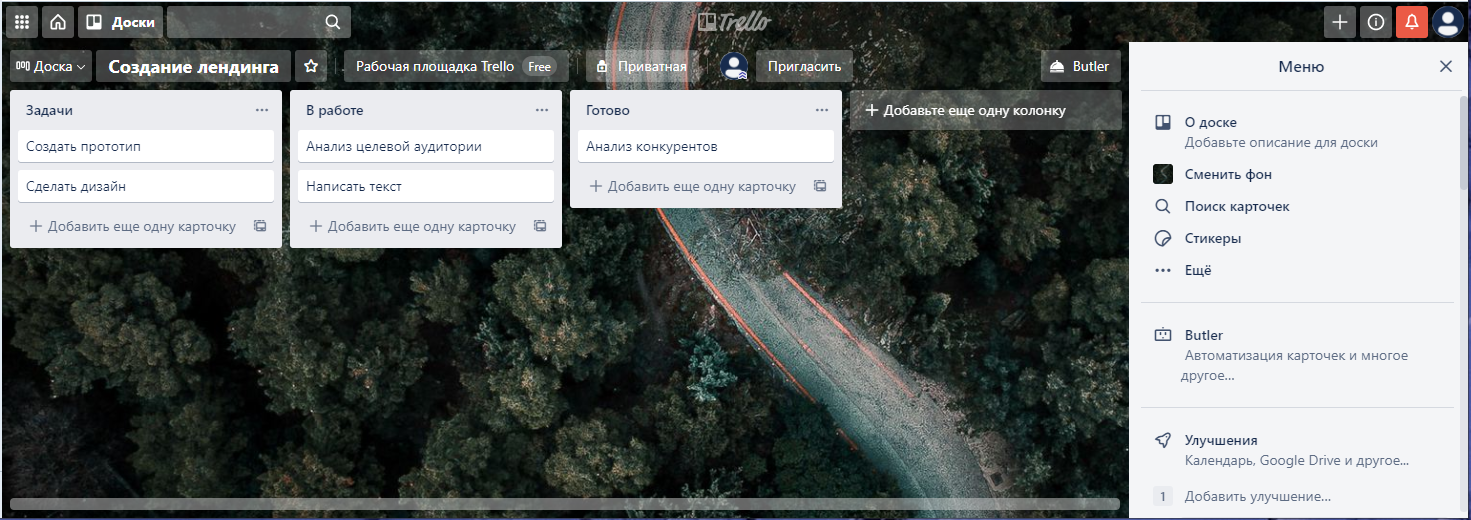Viewport: 1471px width, 520px height.
Task: Close the Меню panel
Action: pyautogui.click(x=1446, y=66)
